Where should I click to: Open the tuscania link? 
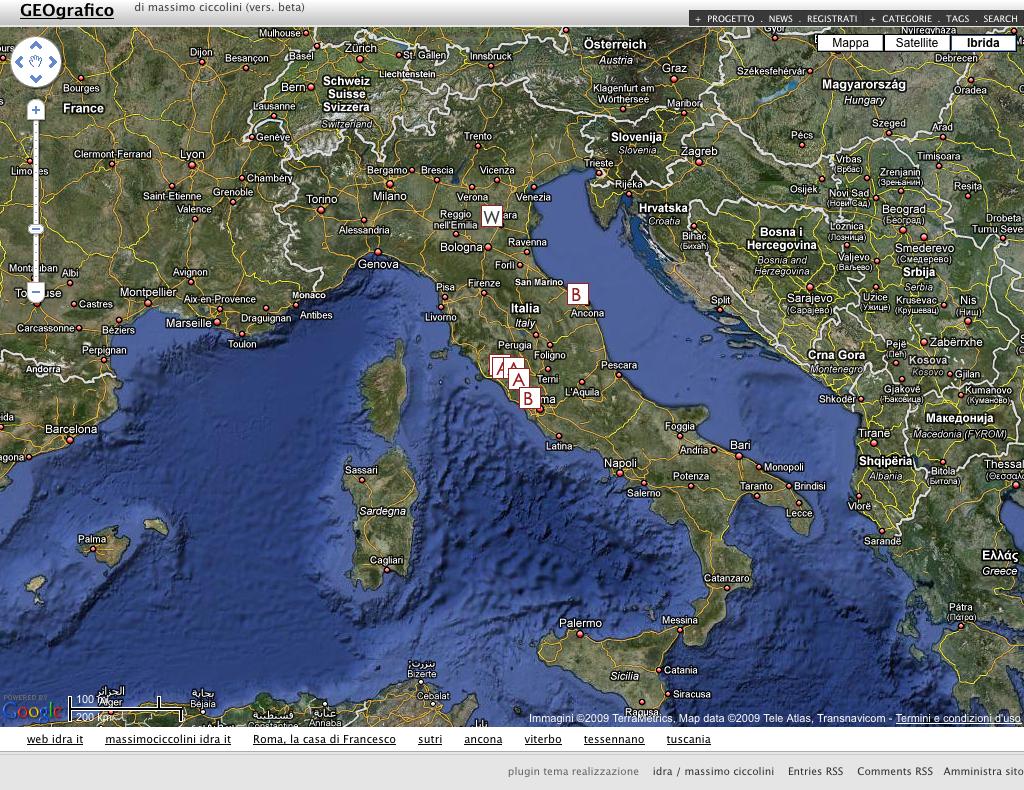pyautogui.click(x=688, y=740)
